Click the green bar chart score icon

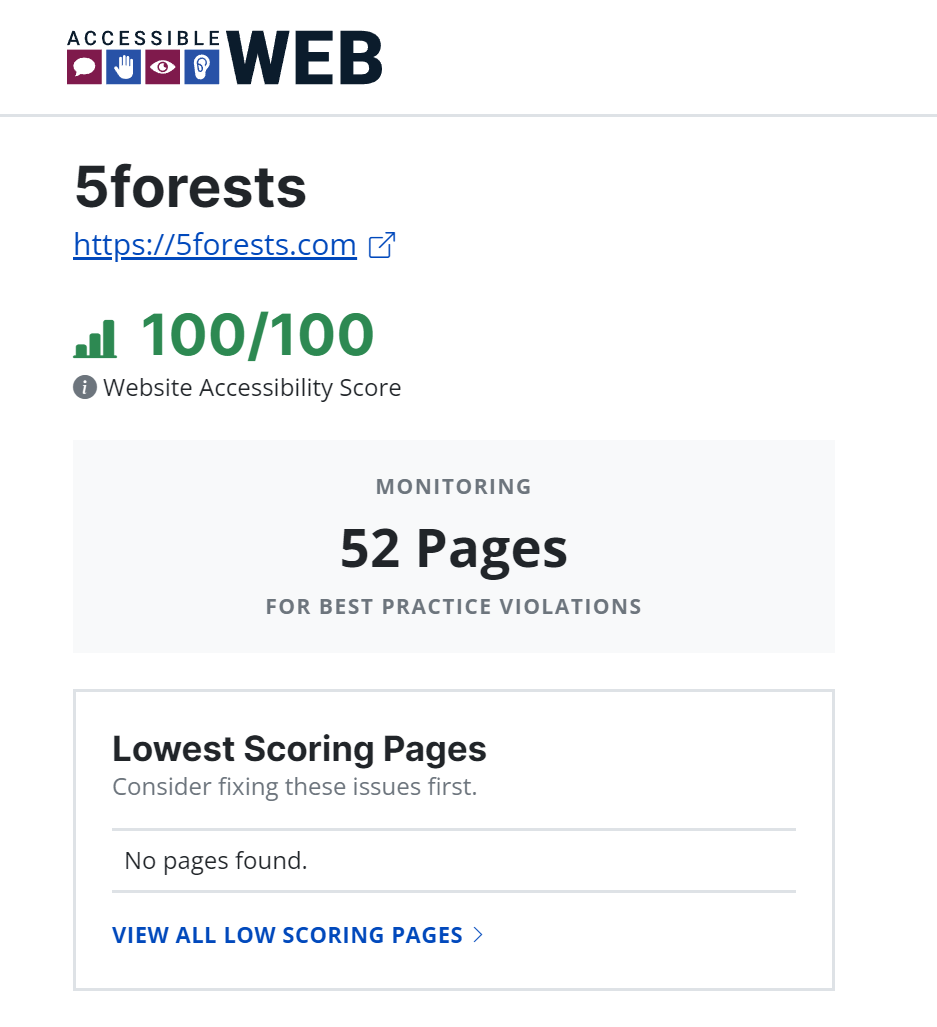coord(95,339)
